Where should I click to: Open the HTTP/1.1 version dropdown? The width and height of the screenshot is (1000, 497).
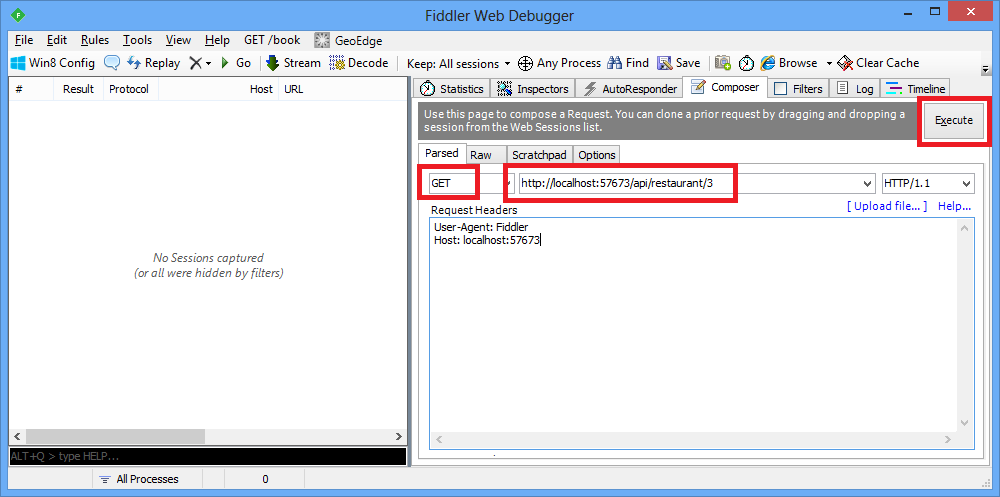(928, 183)
